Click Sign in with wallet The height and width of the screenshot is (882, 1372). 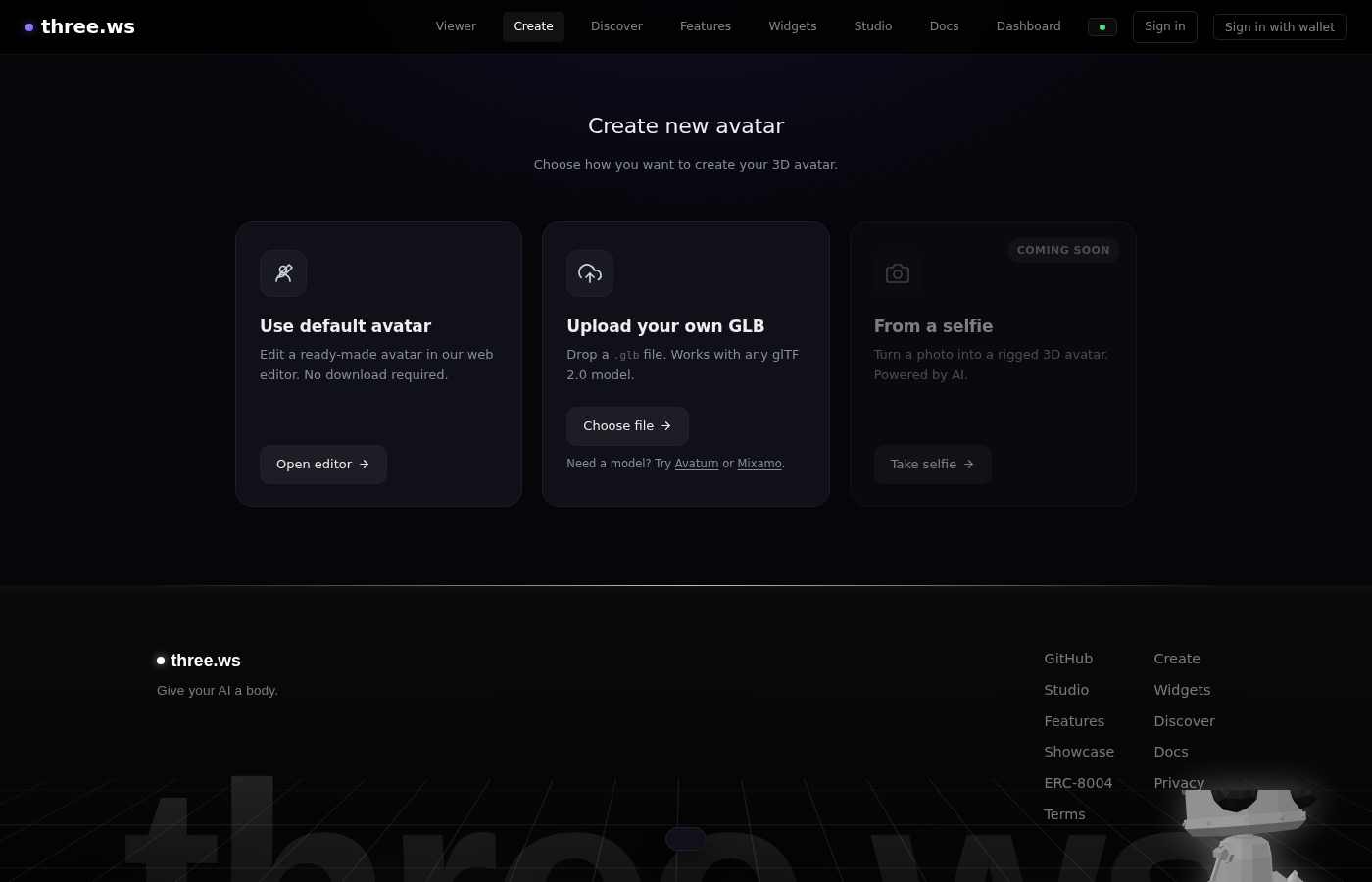pyautogui.click(x=1280, y=26)
